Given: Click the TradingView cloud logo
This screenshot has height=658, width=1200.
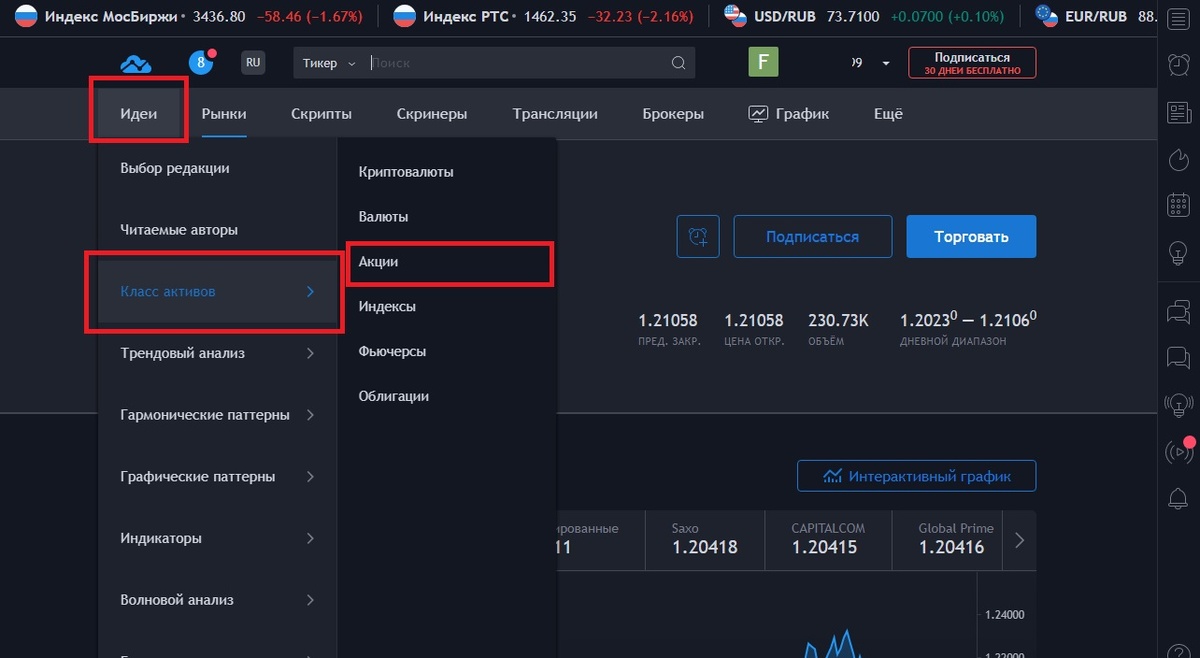Looking at the screenshot, I should point(135,64).
